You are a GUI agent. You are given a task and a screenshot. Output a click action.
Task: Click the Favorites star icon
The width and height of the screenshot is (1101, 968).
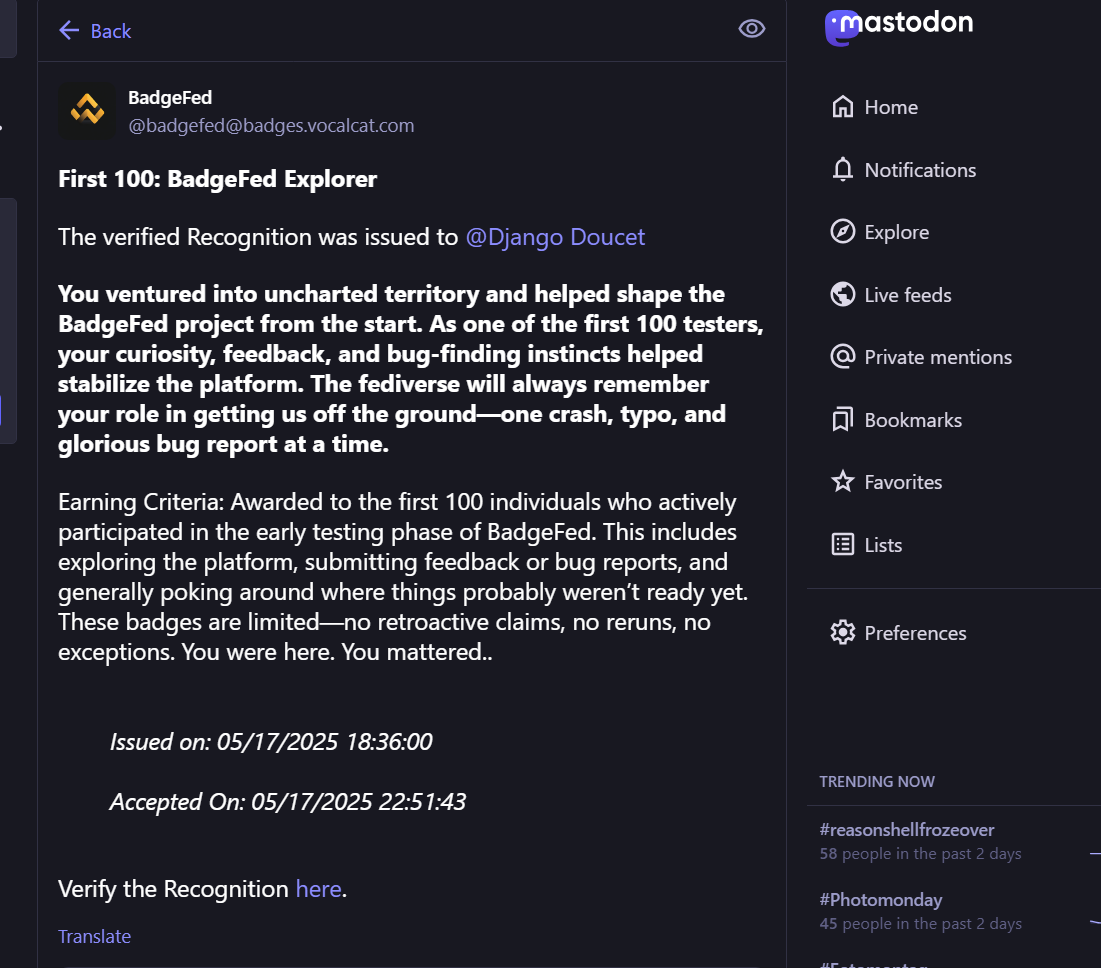pos(842,482)
